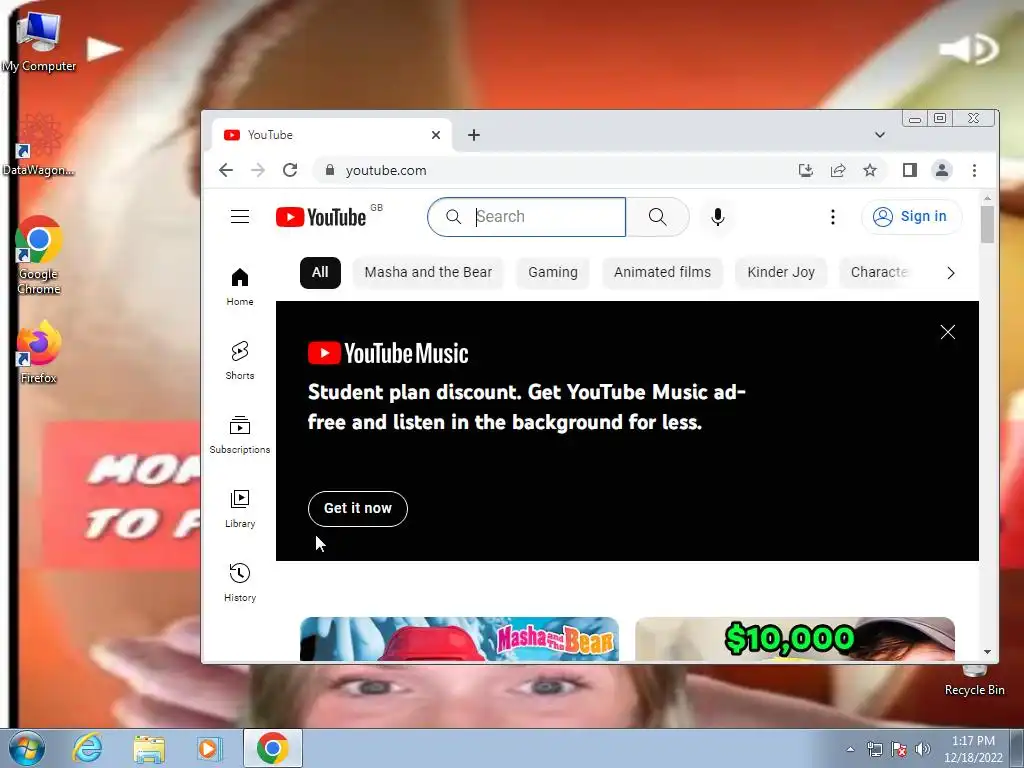This screenshot has height=768, width=1024.
Task: Select the All filter chip
Action: [320, 273]
